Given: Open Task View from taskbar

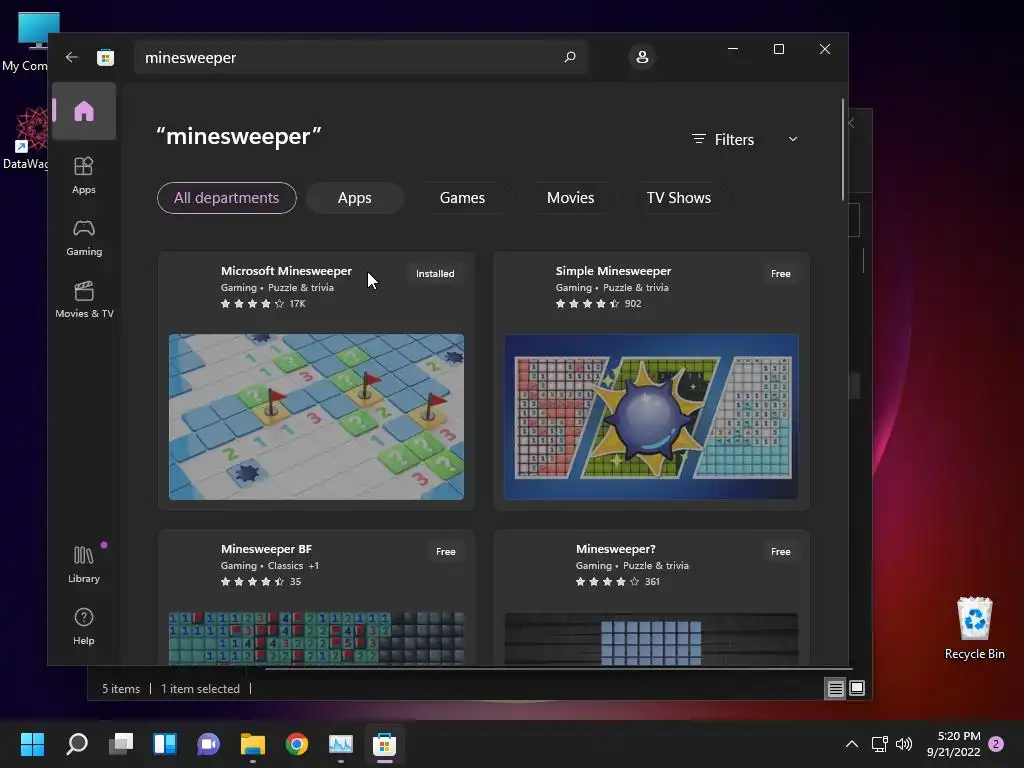Looking at the screenshot, I should click(121, 744).
